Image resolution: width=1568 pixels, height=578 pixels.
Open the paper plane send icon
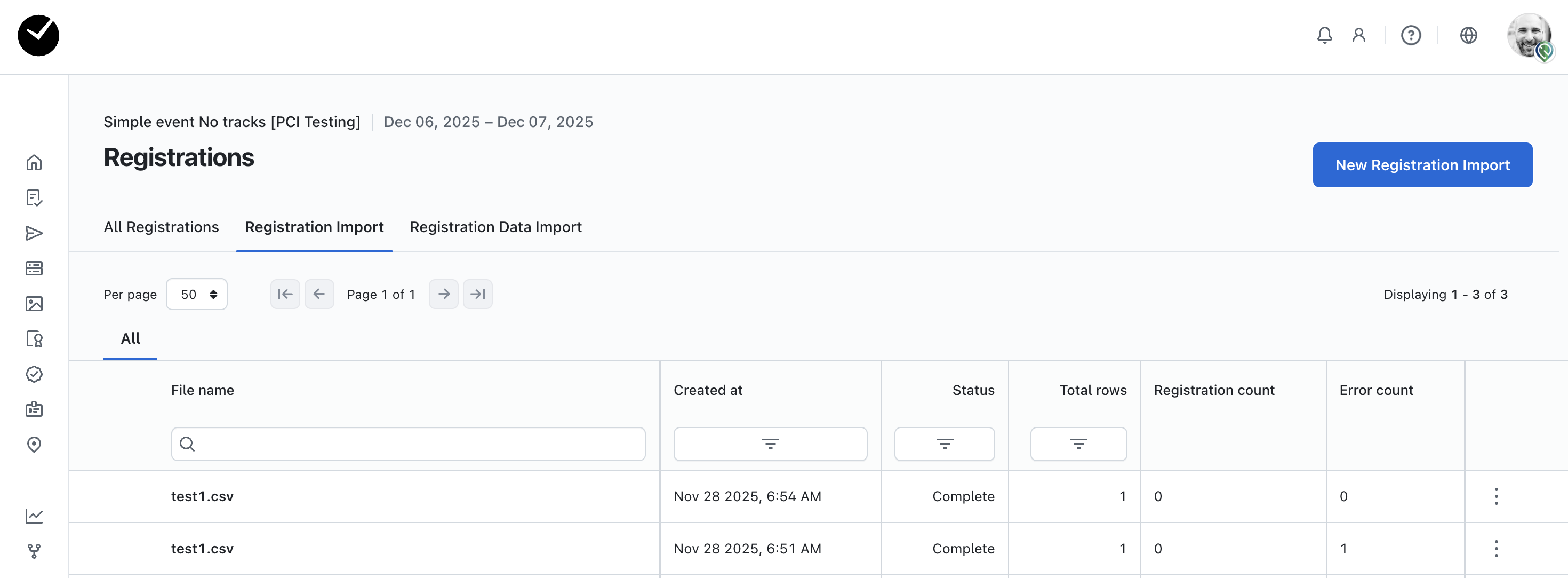pyautogui.click(x=34, y=233)
